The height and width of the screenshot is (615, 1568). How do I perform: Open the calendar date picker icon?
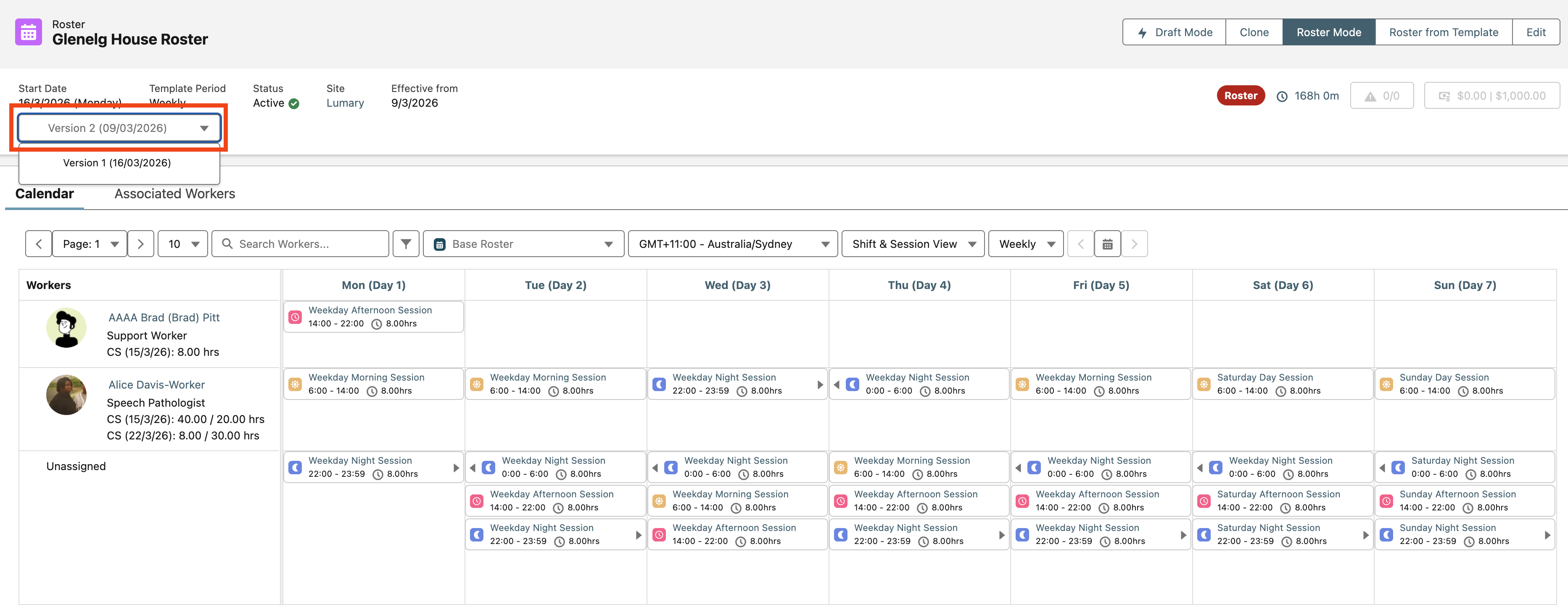click(x=1107, y=244)
